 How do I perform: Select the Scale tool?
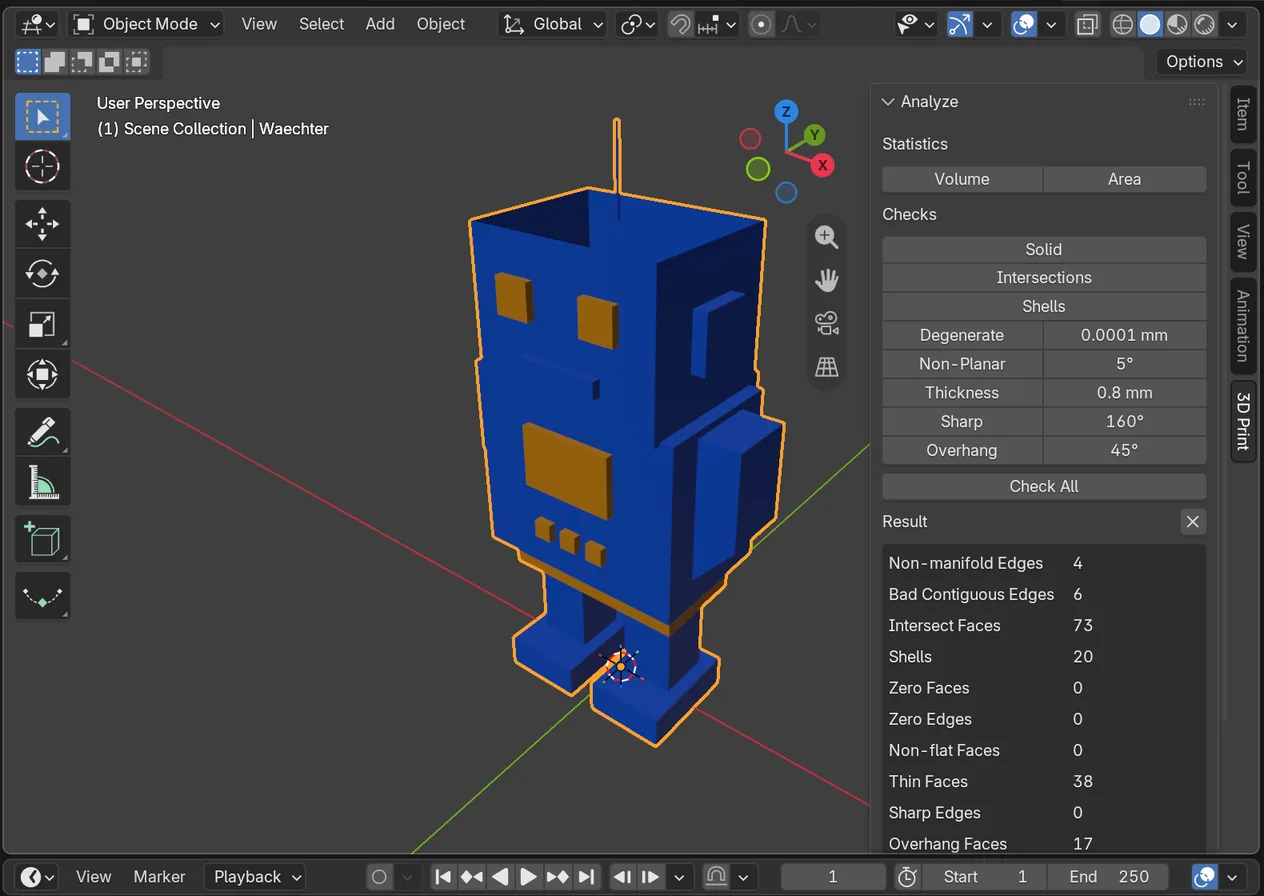pyautogui.click(x=42, y=324)
